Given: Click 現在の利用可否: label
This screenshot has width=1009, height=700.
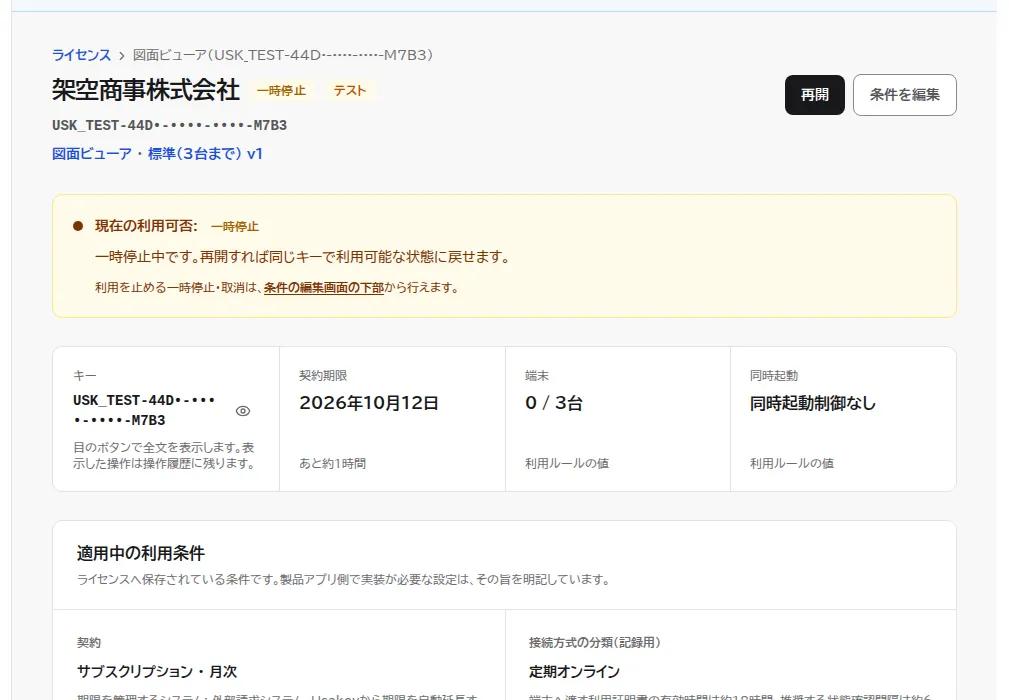Looking at the screenshot, I should 146,226.
